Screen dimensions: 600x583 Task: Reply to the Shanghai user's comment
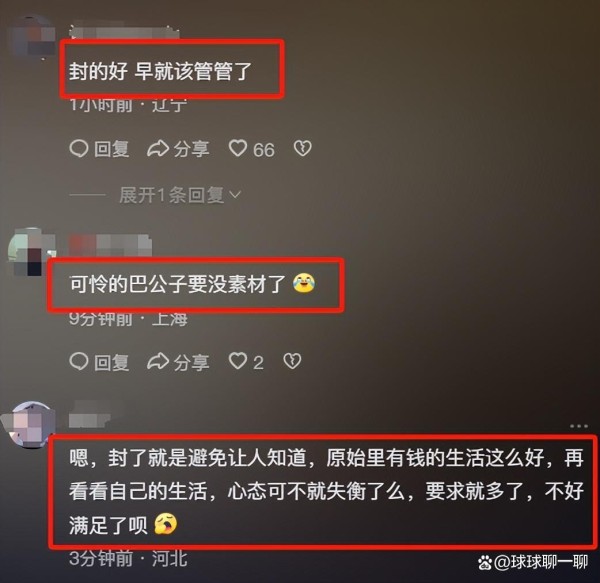click(x=99, y=362)
